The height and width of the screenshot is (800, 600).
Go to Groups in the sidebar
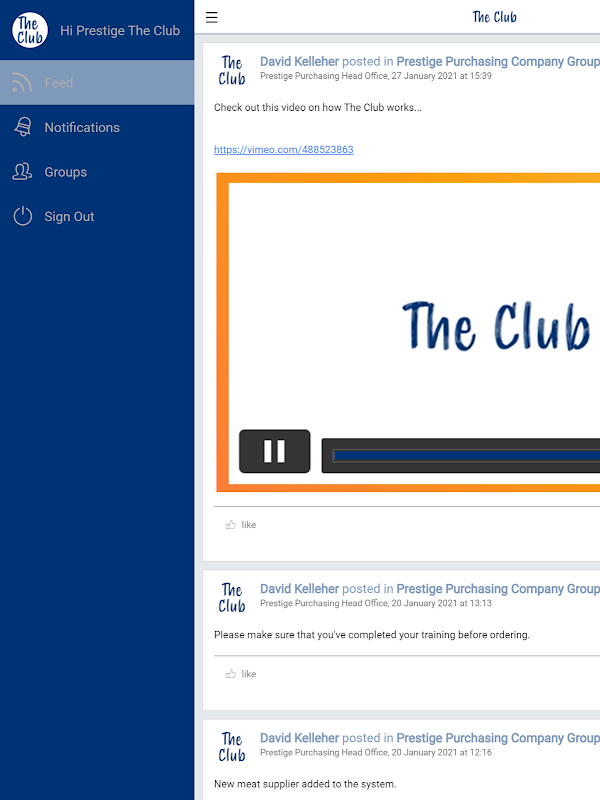[97, 172]
